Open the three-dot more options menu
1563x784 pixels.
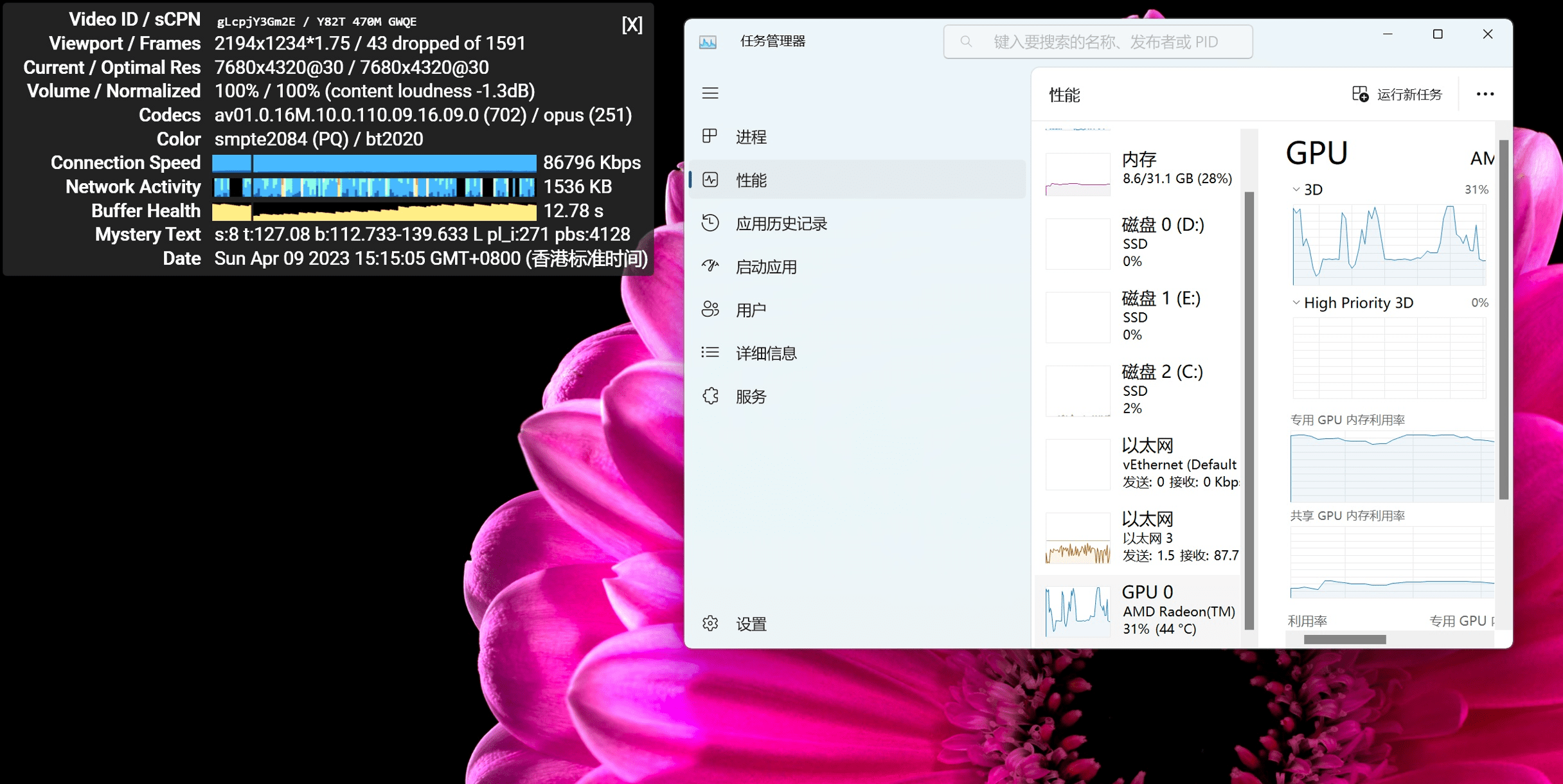(x=1485, y=94)
